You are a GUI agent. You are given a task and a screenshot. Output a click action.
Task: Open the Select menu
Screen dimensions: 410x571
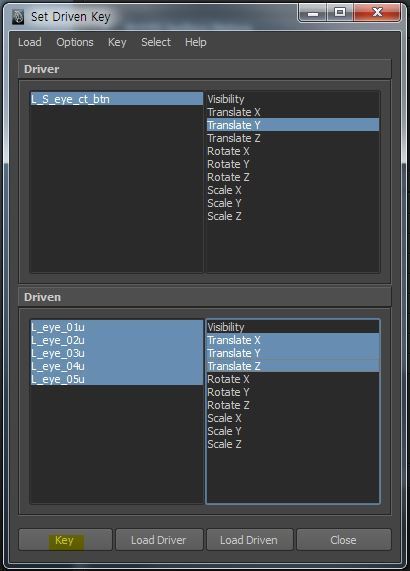coord(156,42)
